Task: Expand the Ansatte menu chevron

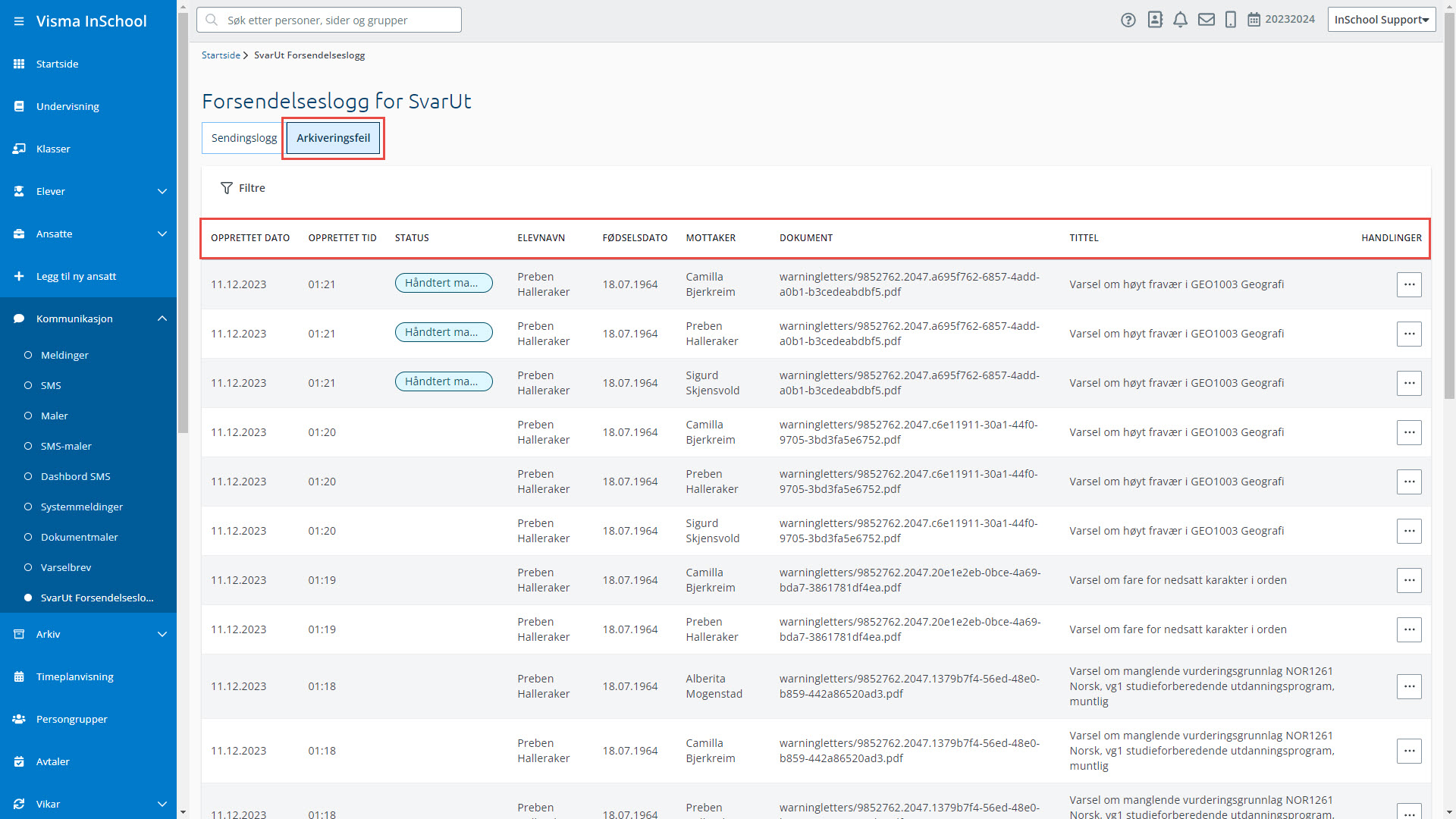Action: tap(162, 234)
